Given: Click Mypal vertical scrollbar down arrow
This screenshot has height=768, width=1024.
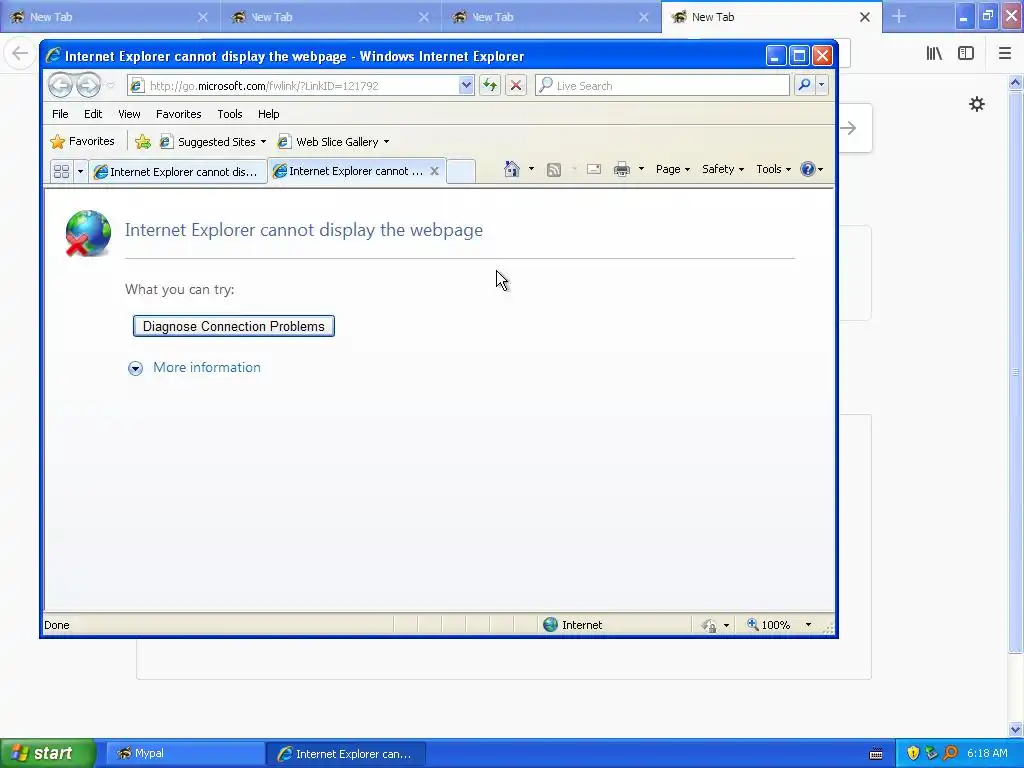Looking at the screenshot, I should pos(1015,728).
